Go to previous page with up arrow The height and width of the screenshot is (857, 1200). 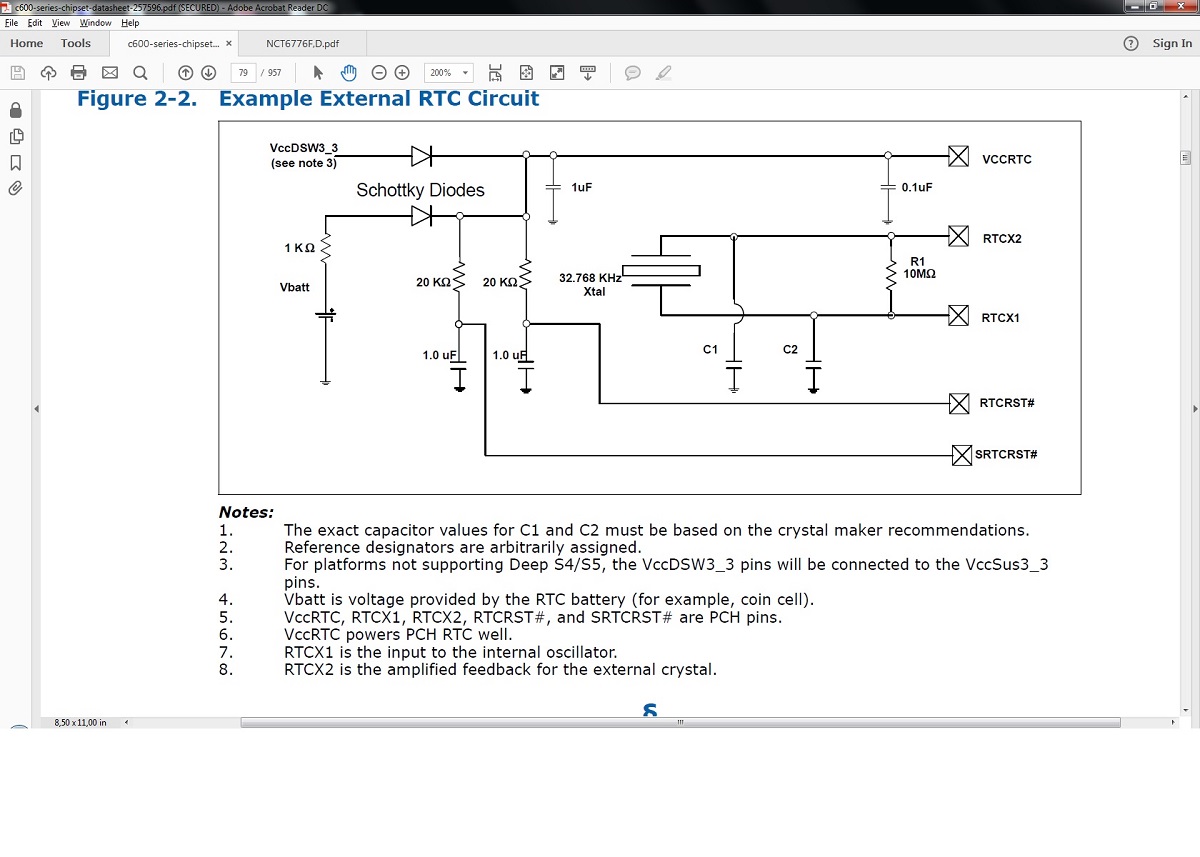pos(185,72)
